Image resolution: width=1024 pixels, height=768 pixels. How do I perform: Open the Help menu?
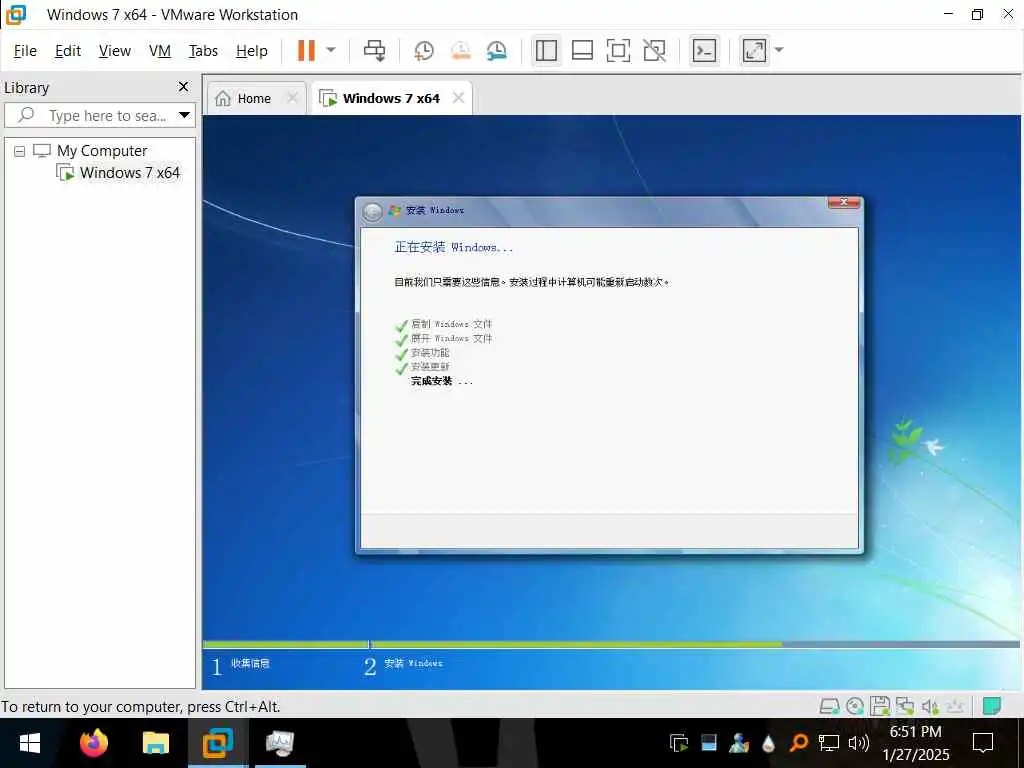[x=251, y=51]
